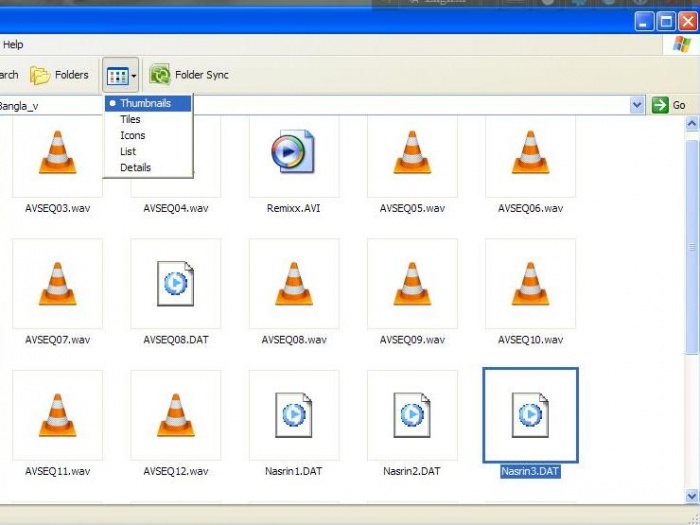Select the AVSEQ05.wav VLC cone icon
Image resolution: width=700 pixels, height=525 pixels.
click(412, 152)
